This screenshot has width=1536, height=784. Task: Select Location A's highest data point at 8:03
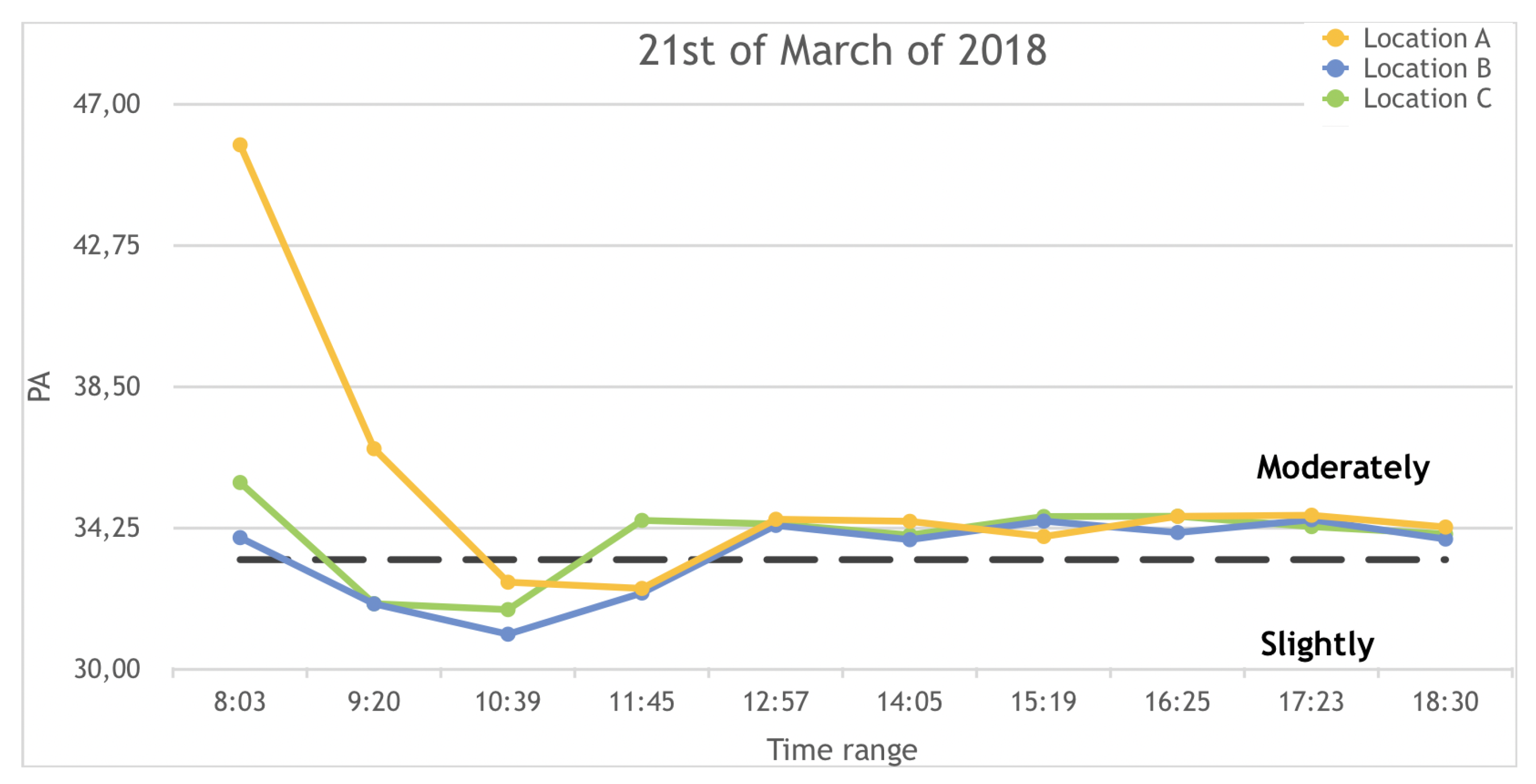(x=241, y=145)
